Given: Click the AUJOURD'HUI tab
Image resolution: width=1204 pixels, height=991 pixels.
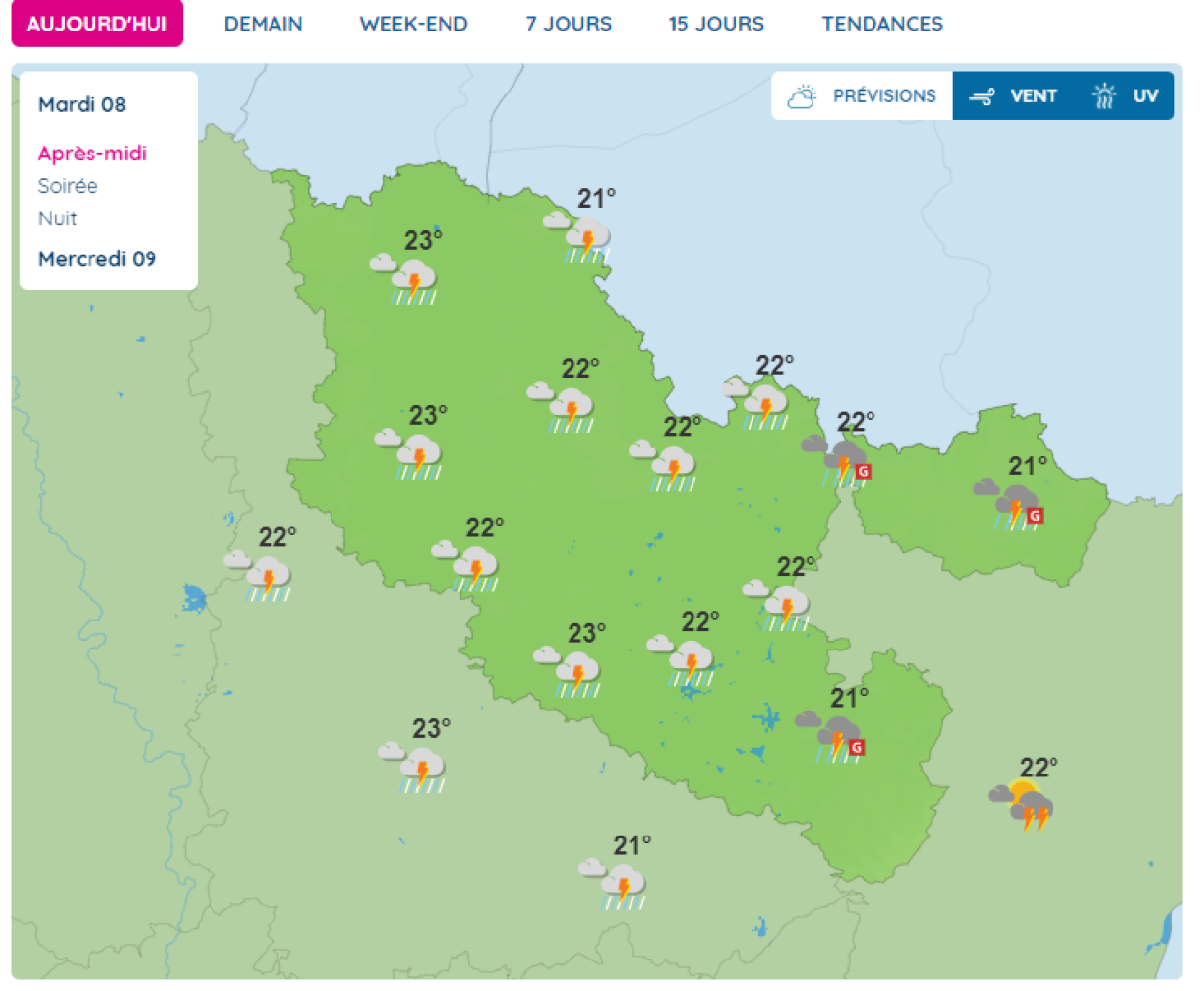Looking at the screenshot, I should pos(96,24).
